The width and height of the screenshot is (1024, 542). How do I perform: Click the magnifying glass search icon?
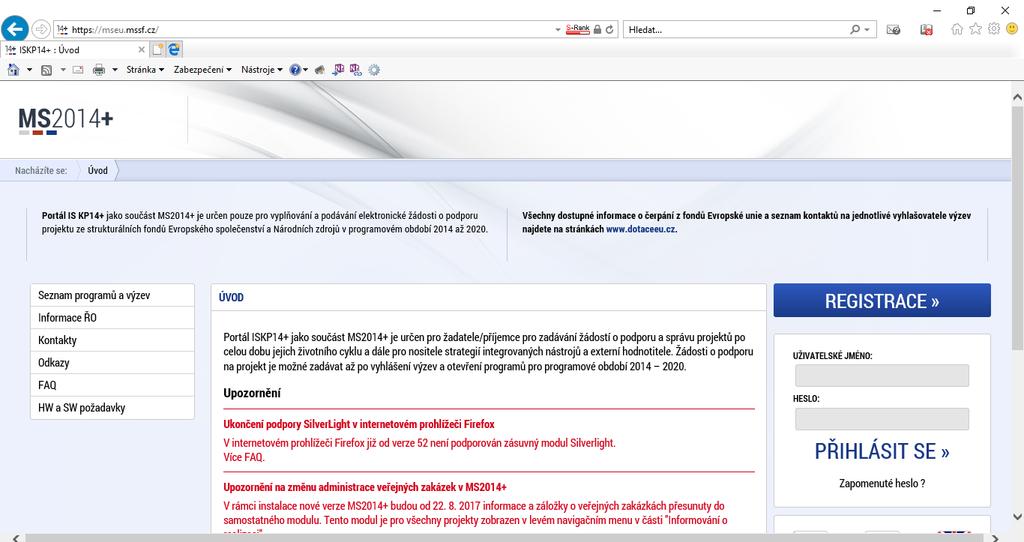click(x=855, y=29)
